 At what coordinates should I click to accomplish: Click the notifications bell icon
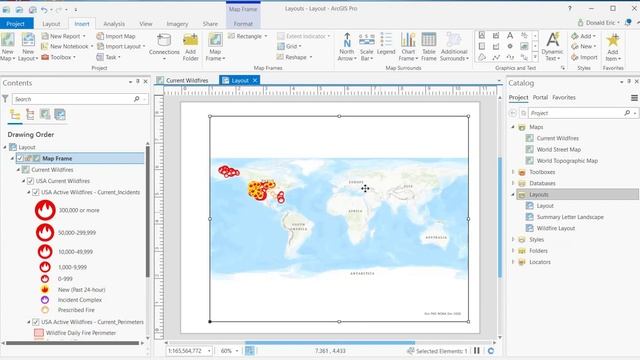pyautogui.click(x=628, y=22)
